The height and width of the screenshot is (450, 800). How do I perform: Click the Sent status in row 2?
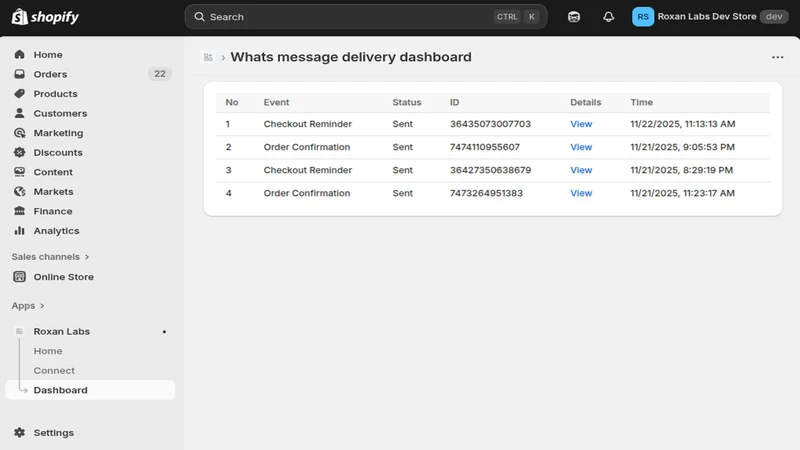(402, 147)
